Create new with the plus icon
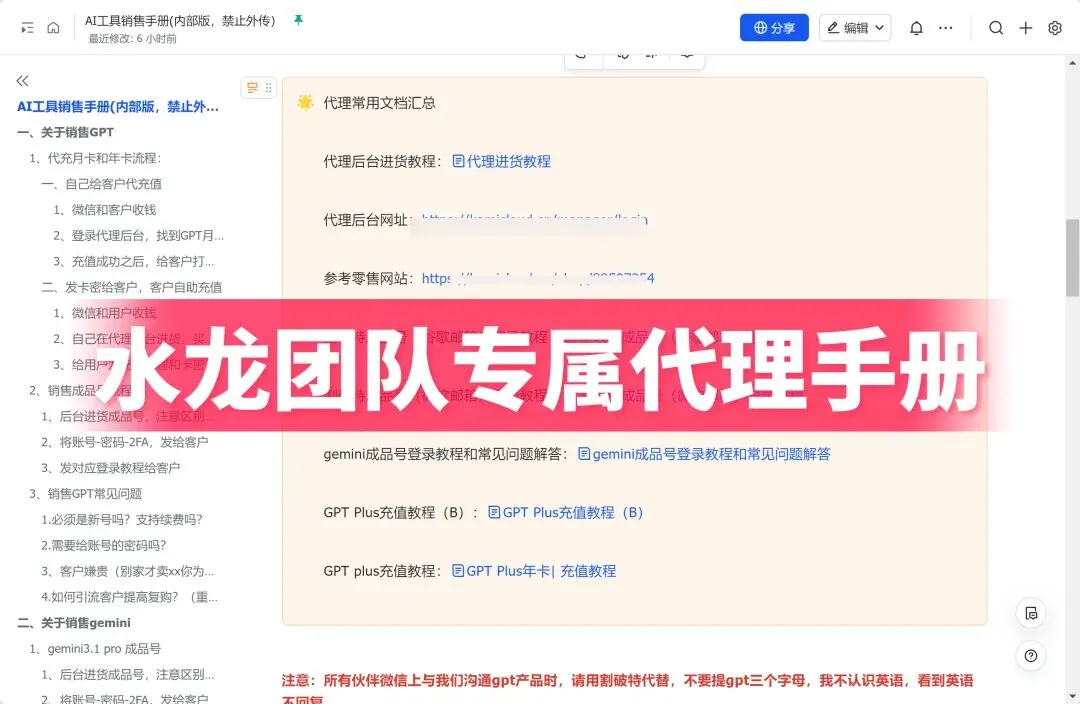 tap(1026, 28)
